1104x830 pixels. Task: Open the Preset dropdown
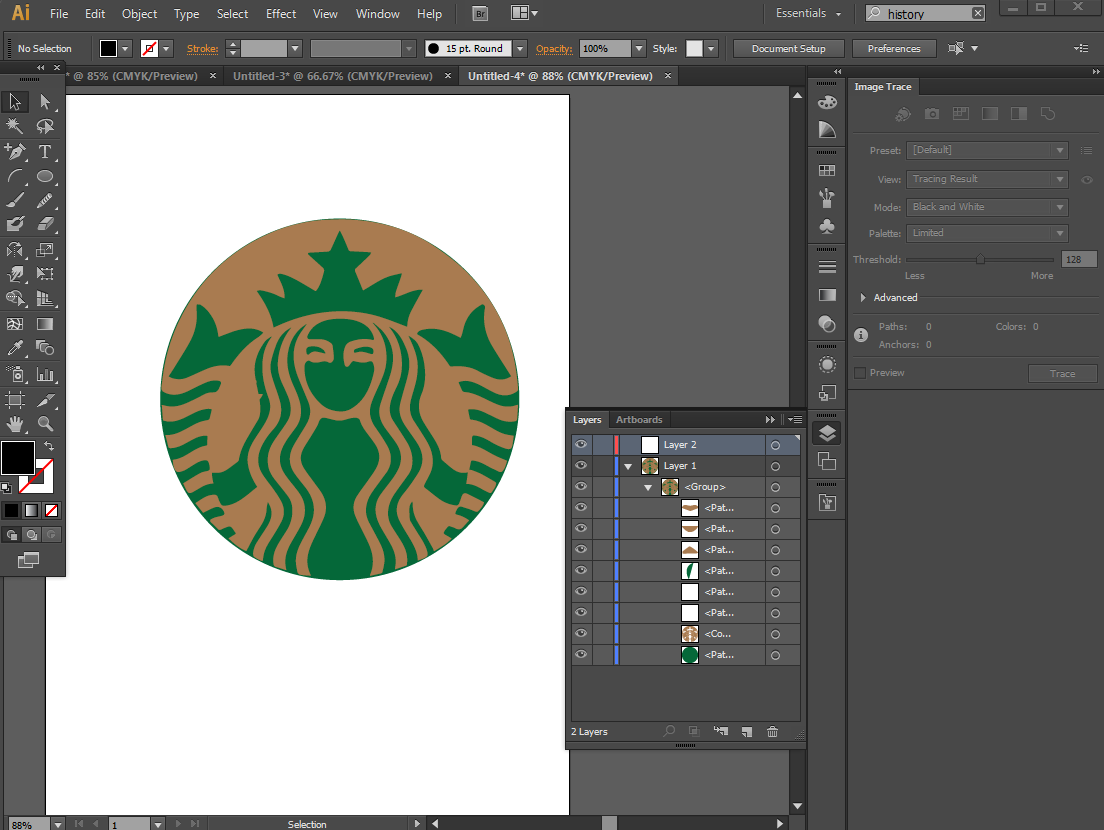[x=987, y=150]
